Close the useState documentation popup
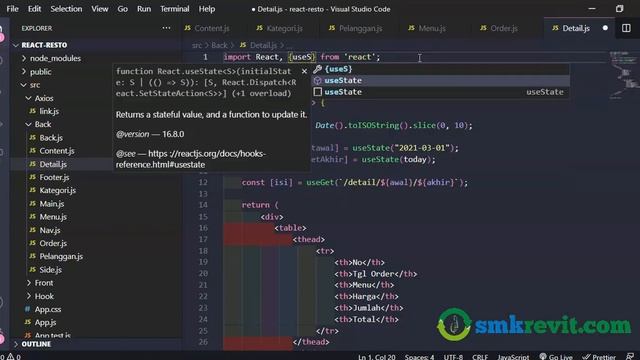This screenshot has width=640, height=360. (304, 71)
